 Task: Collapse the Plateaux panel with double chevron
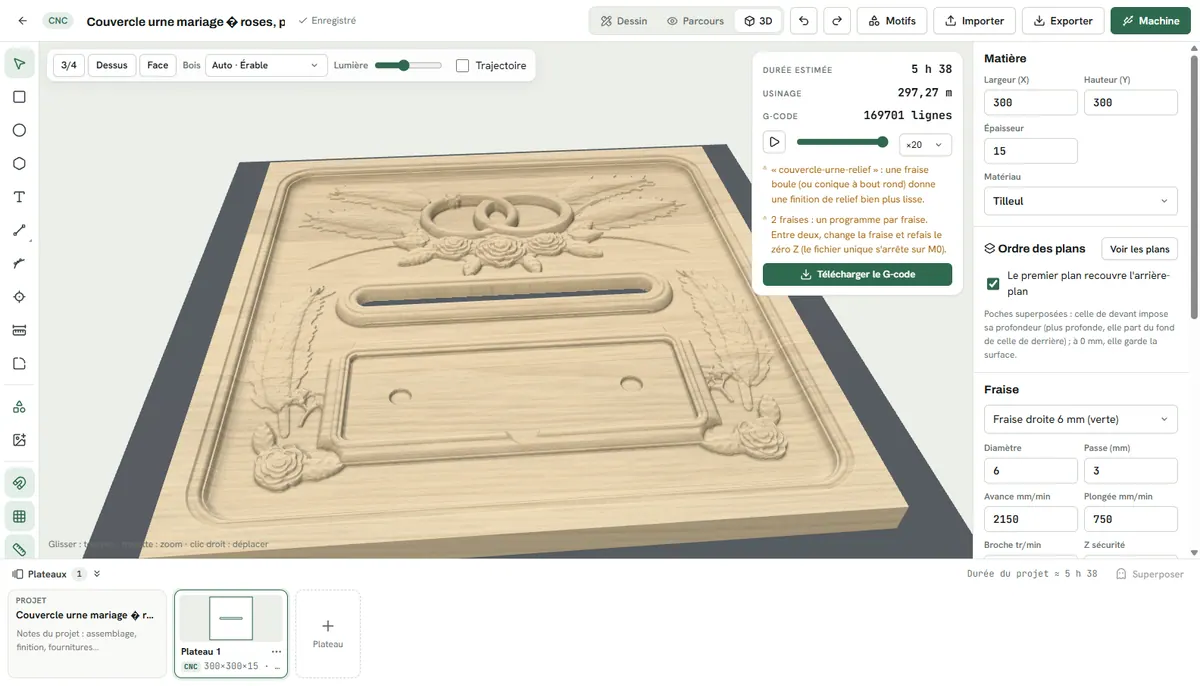pyautogui.click(x=97, y=574)
